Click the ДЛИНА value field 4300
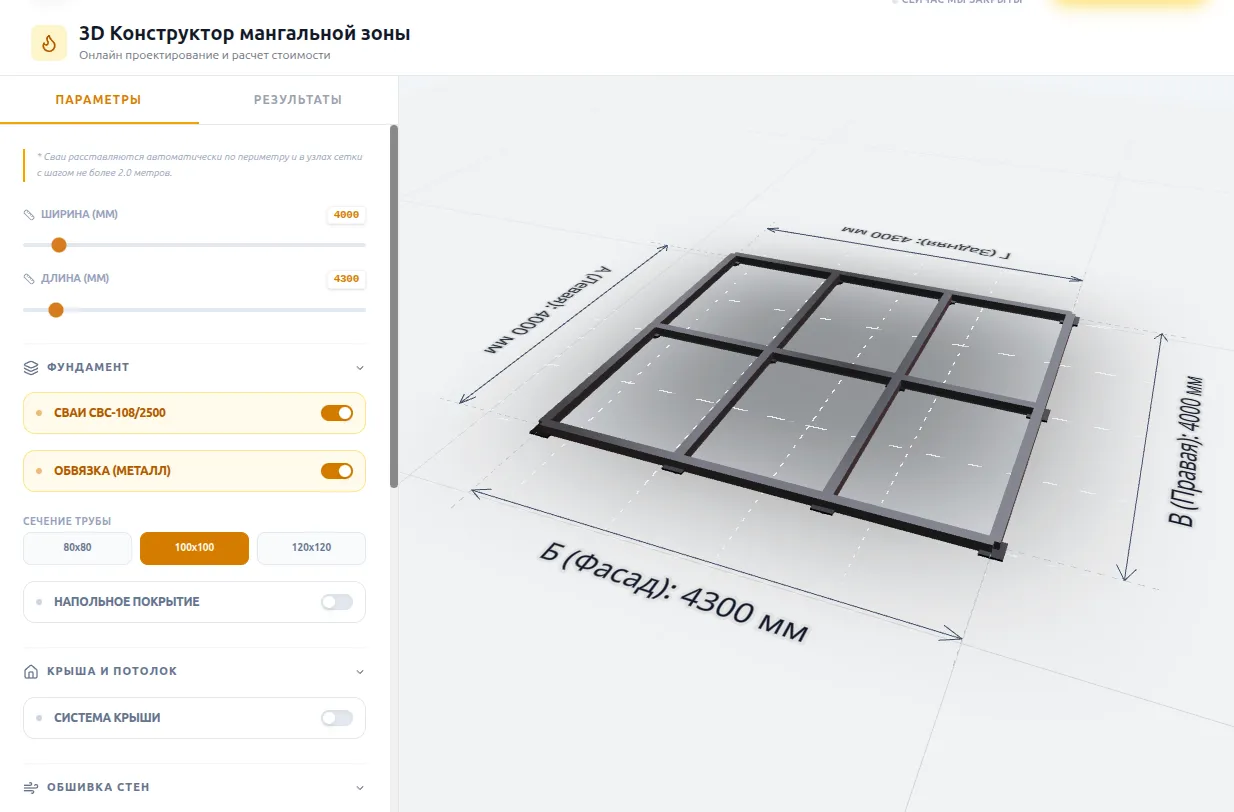 346,279
